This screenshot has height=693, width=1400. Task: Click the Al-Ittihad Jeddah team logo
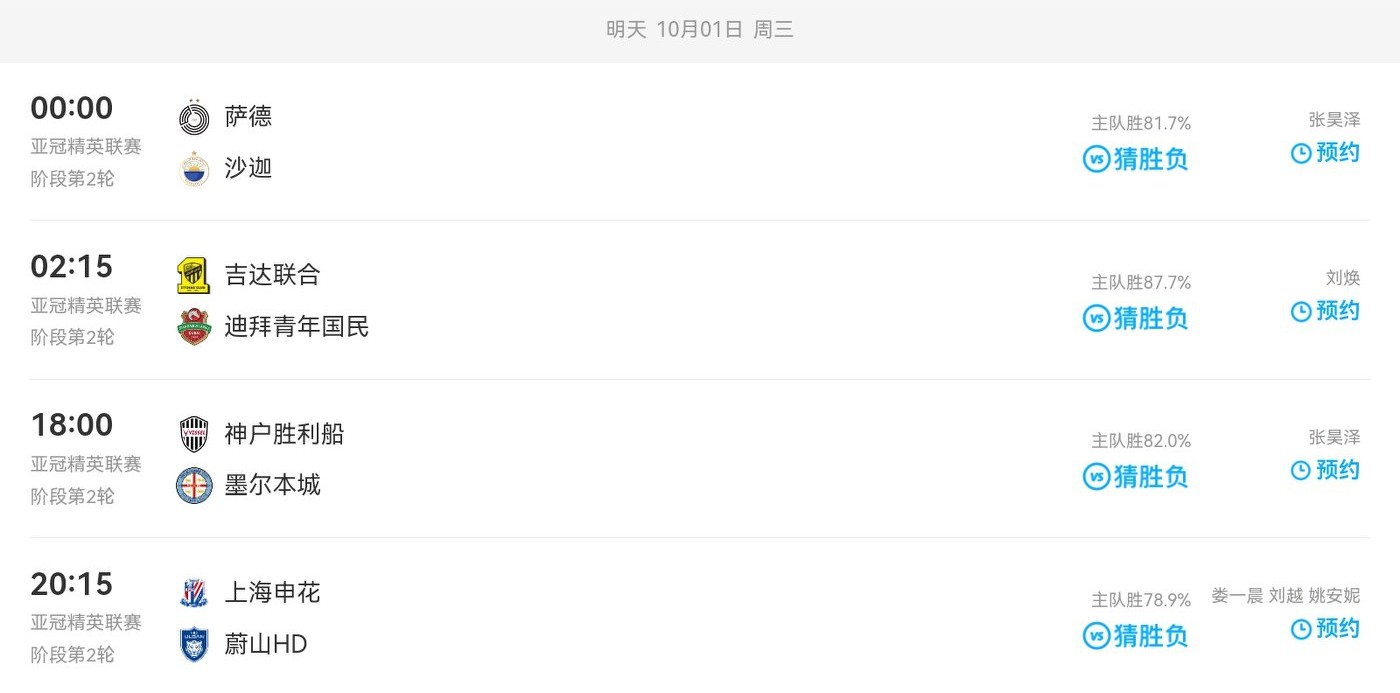(194, 276)
